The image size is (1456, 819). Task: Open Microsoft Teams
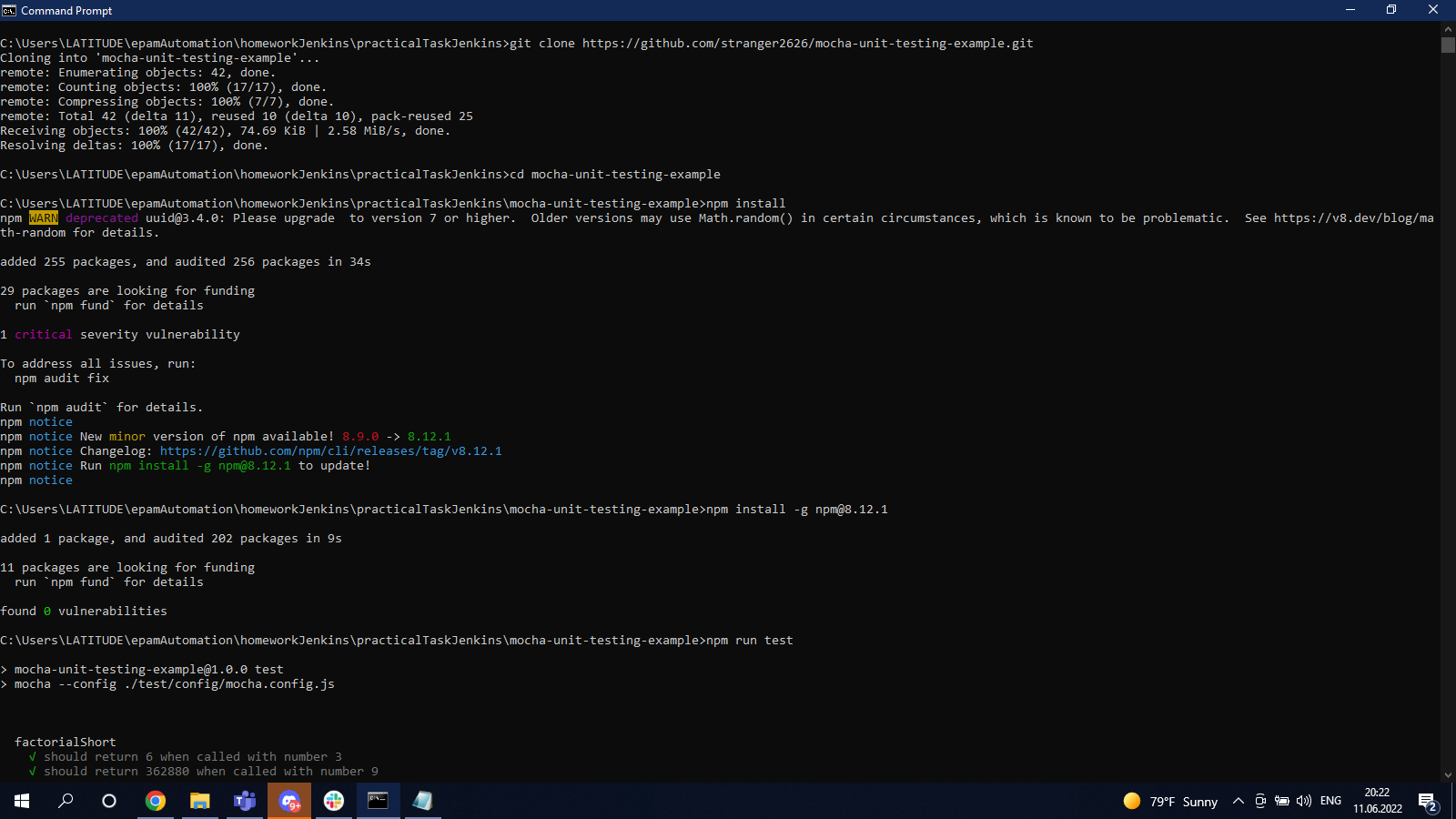[244, 801]
